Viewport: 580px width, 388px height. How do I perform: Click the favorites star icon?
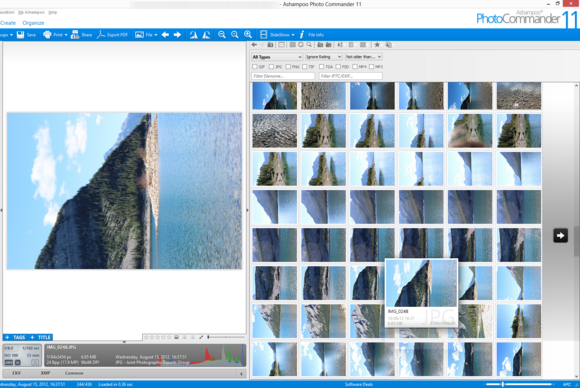(377, 45)
